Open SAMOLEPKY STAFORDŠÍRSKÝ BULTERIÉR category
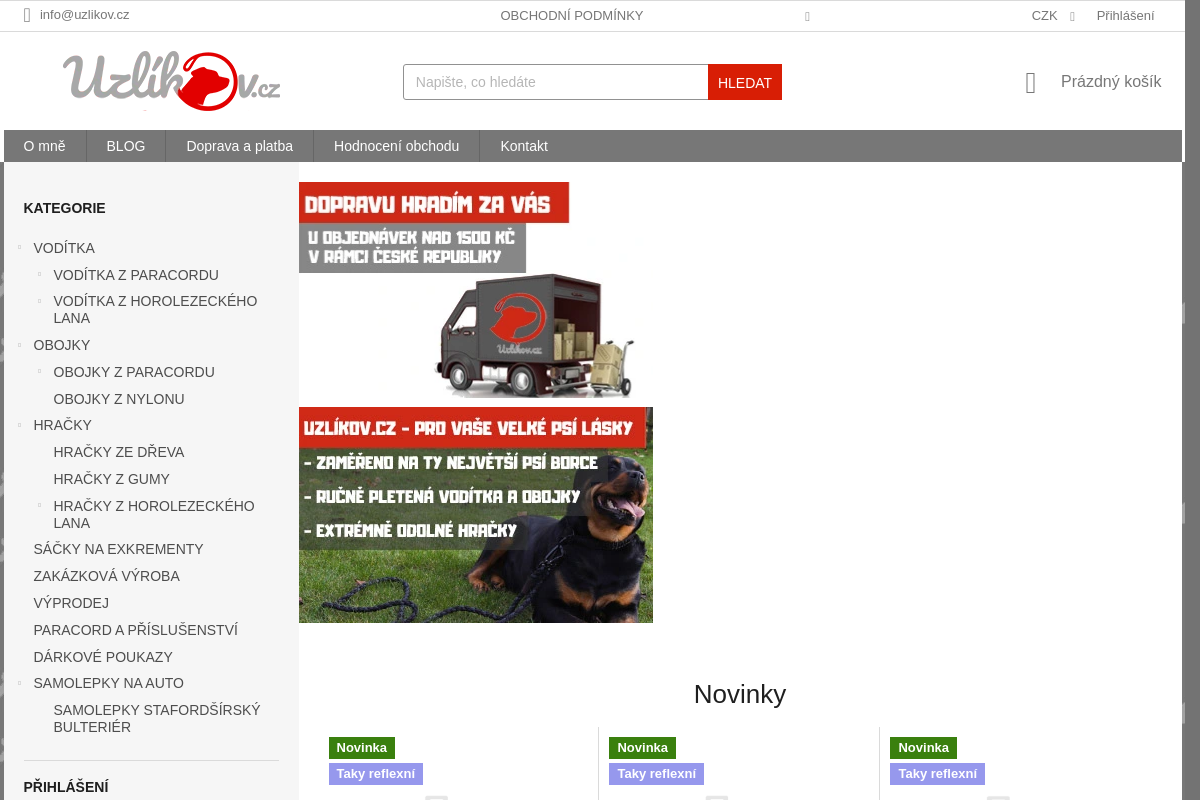Image resolution: width=1200 pixels, height=800 pixels. point(157,718)
